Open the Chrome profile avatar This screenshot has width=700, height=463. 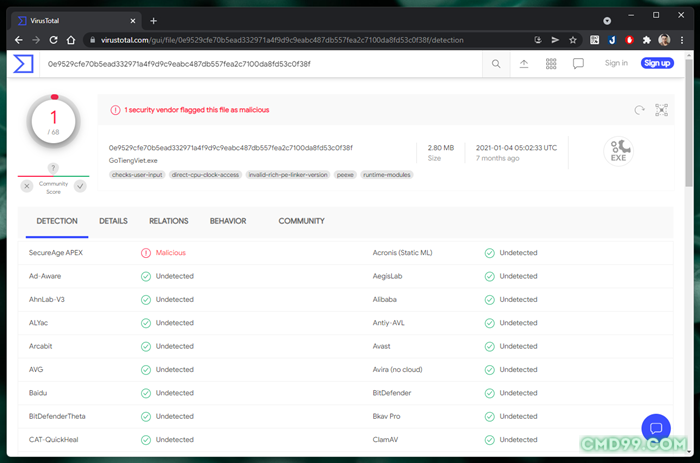[664, 40]
